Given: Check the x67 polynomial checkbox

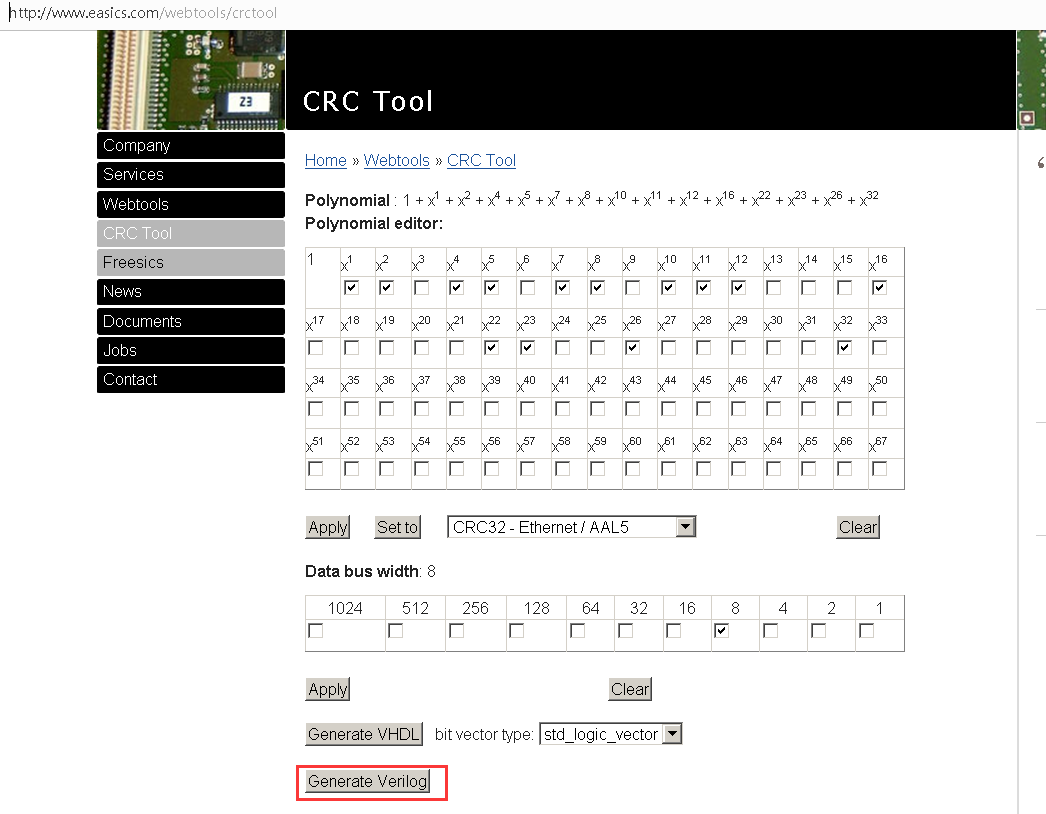Looking at the screenshot, I should 879,469.
